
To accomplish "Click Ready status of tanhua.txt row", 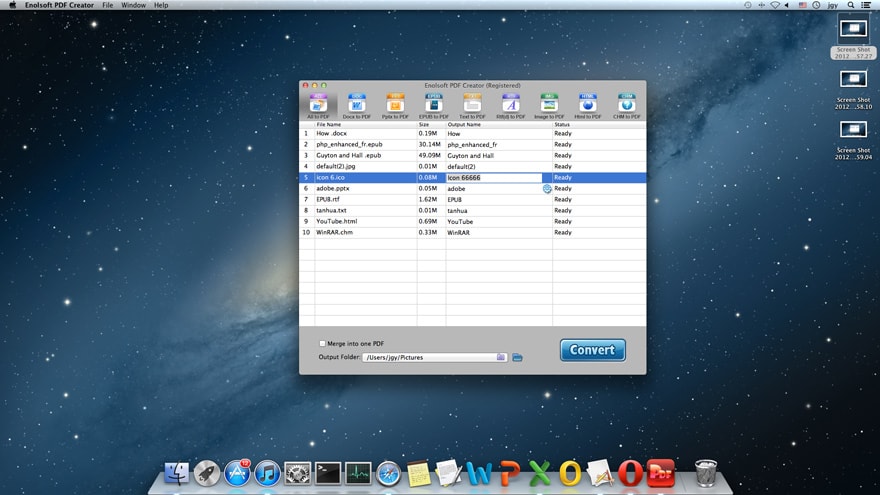I will point(563,210).
